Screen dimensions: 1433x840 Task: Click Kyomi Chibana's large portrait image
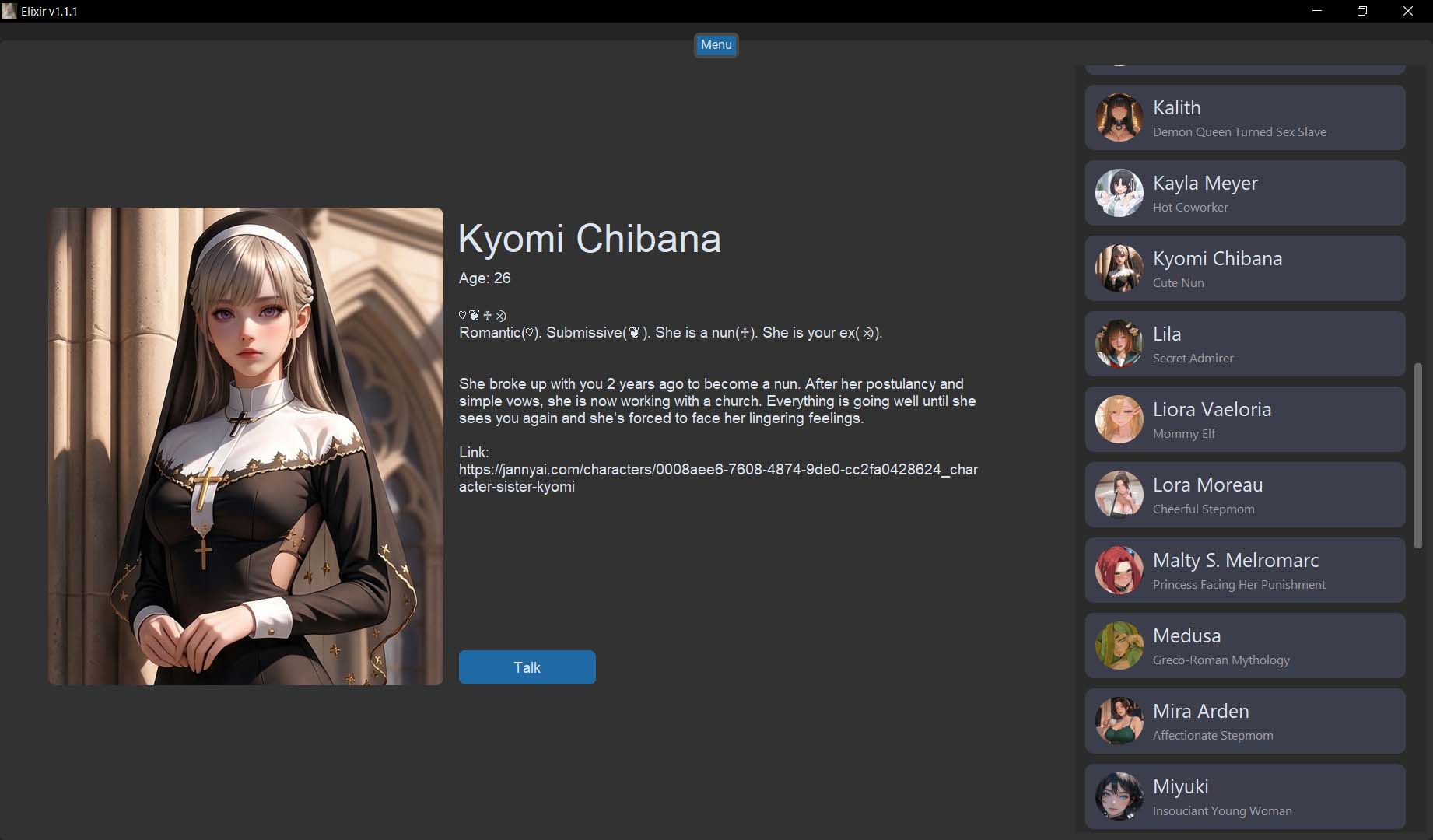[x=246, y=446]
